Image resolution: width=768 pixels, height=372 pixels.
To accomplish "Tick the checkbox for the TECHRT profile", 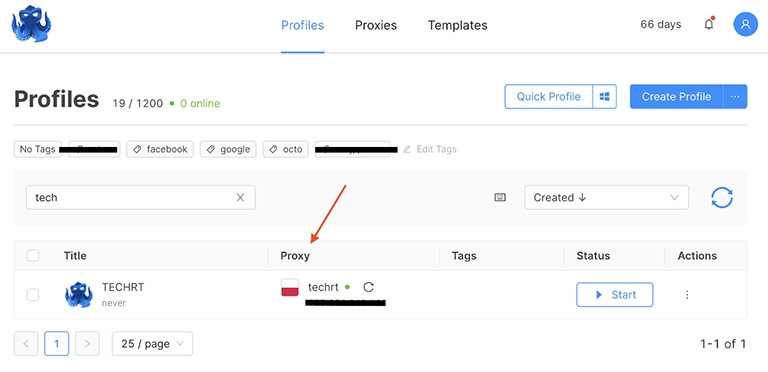I will click(33, 295).
